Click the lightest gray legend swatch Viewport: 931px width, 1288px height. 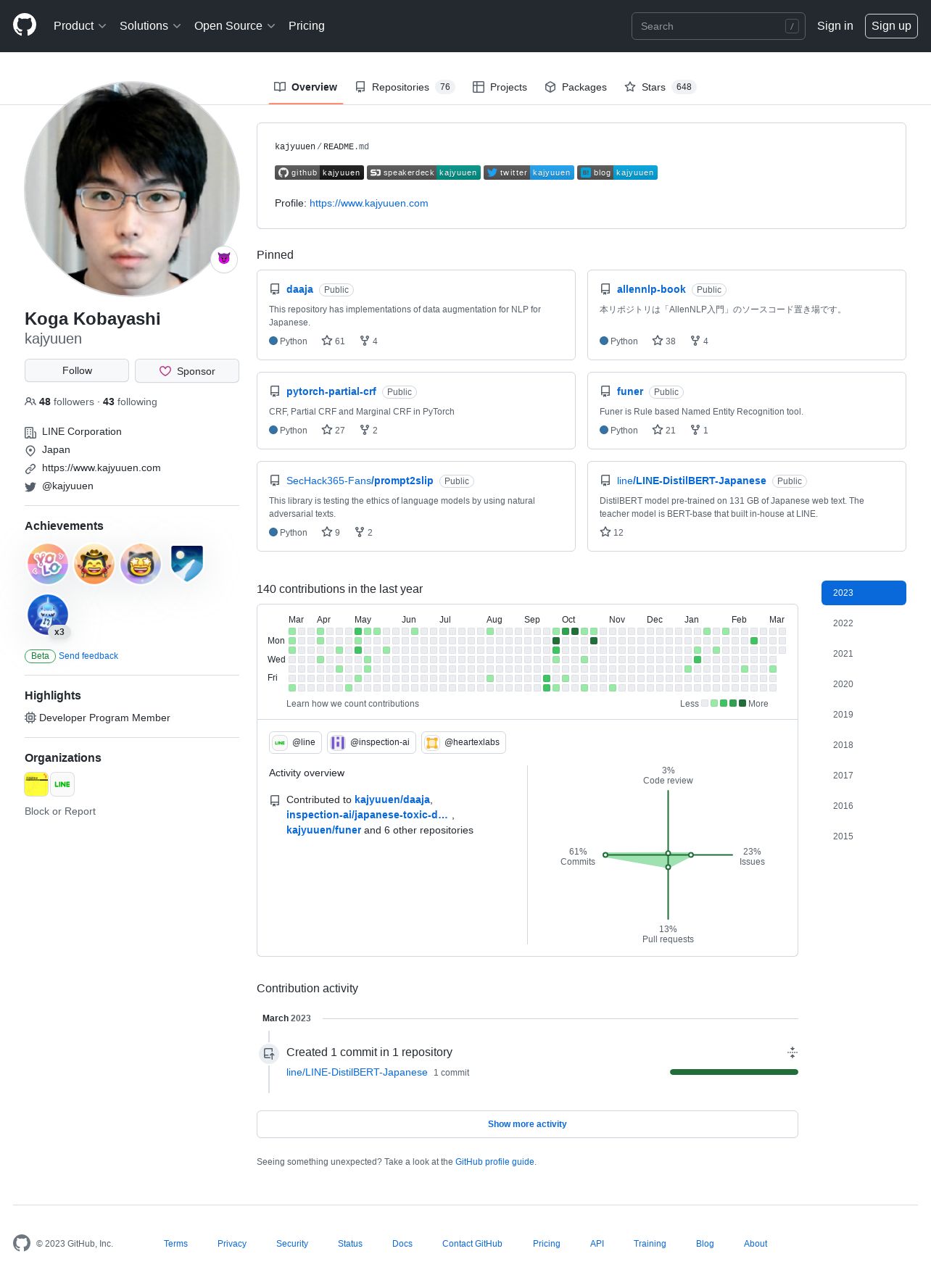coord(705,703)
